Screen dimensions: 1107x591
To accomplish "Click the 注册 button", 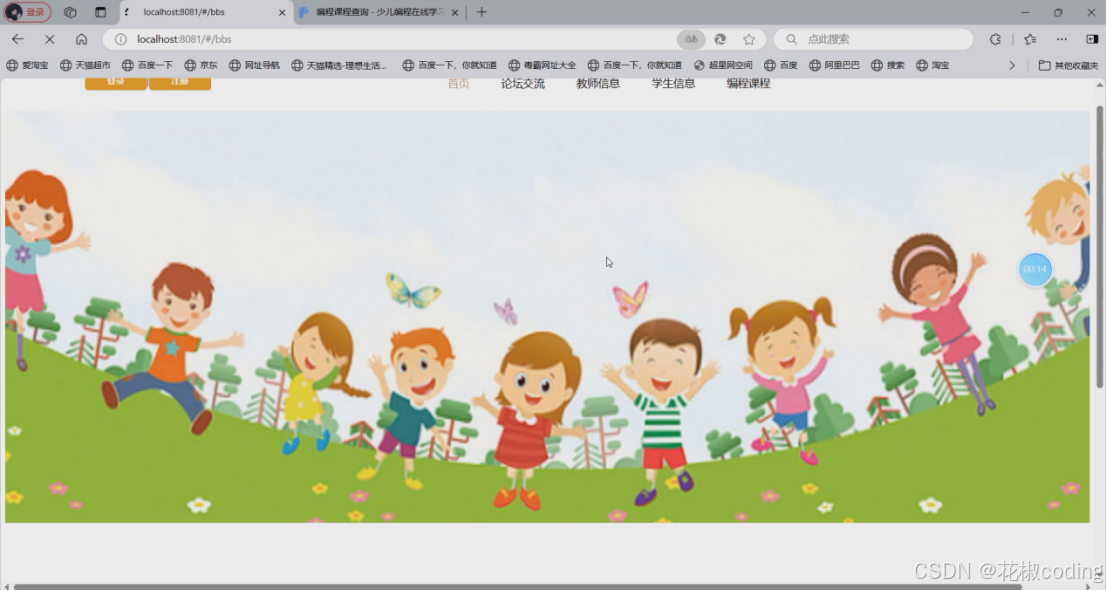I will click(x=180, y=84).
